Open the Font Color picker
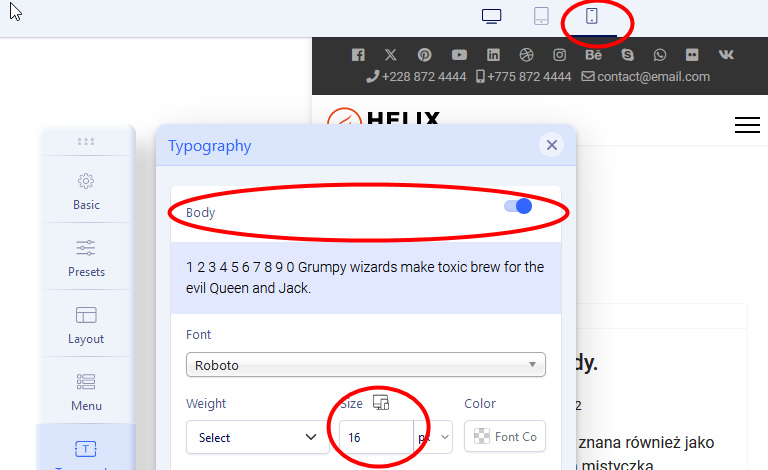768x470 pixels. [505, 436]
